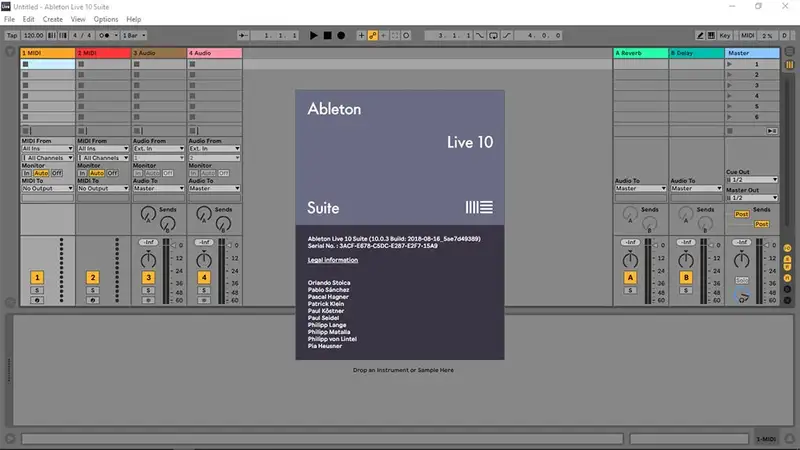Viewport: 800px width, 450px height.
Task: Arm the Arrangement Record button
Action: click(341, 35)
